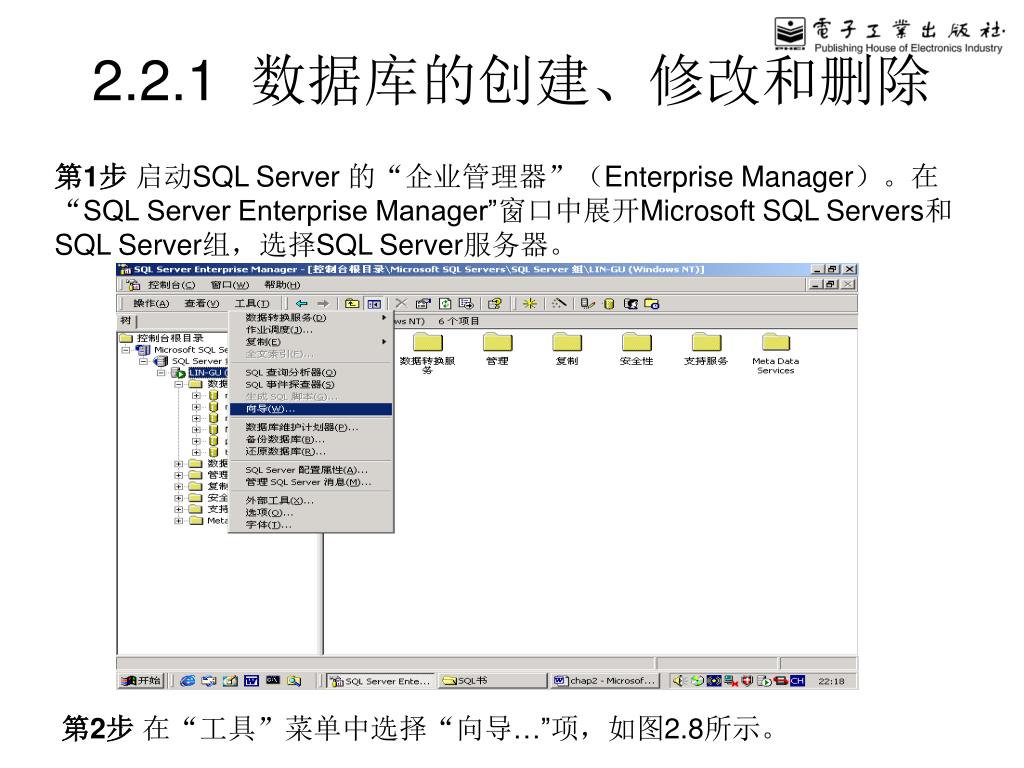1024x768 pixels.
Task: Open the 查看(V) menu
Action: pyautogui.click(x=202, y=304)
